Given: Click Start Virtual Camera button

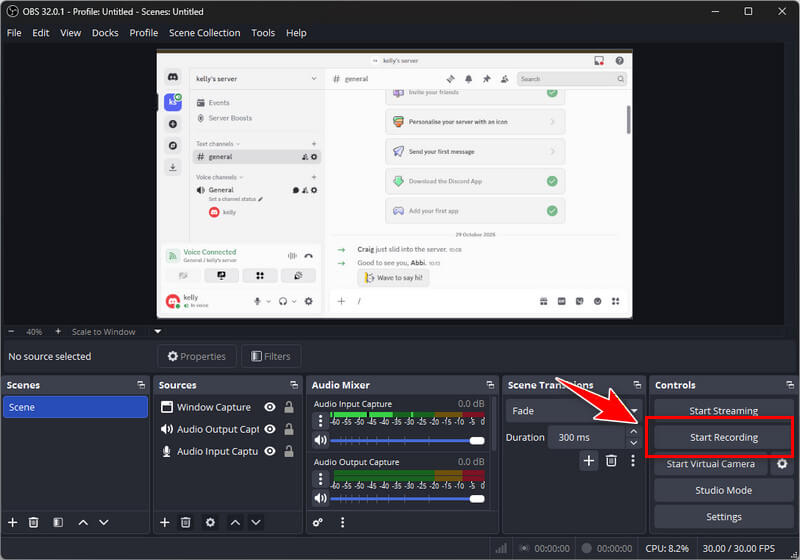Looking at the screenshot, I should 710,464.
